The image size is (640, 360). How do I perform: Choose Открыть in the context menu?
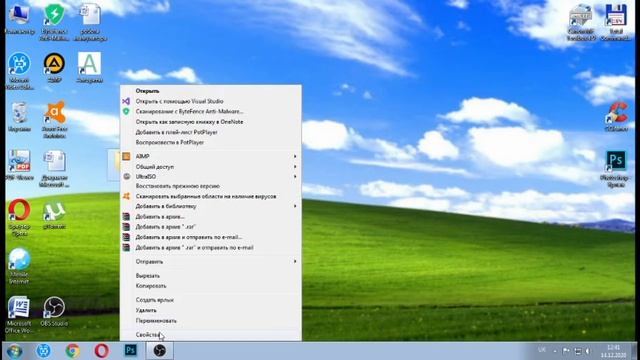211,91
